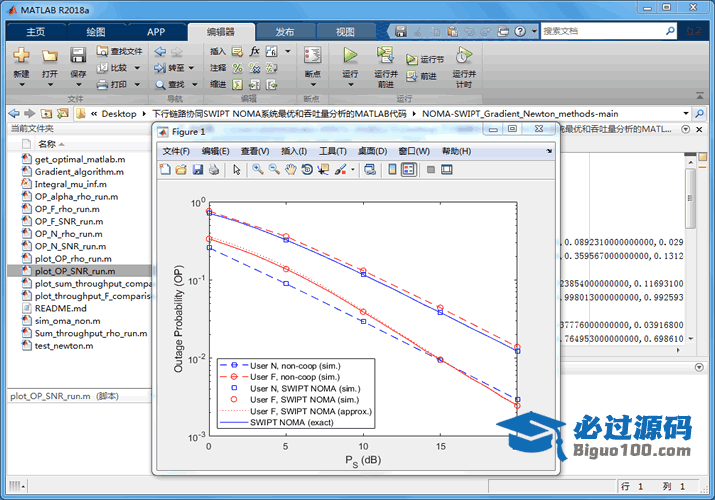Click the 新建 (New) plus icon

(x=21, y=56)
